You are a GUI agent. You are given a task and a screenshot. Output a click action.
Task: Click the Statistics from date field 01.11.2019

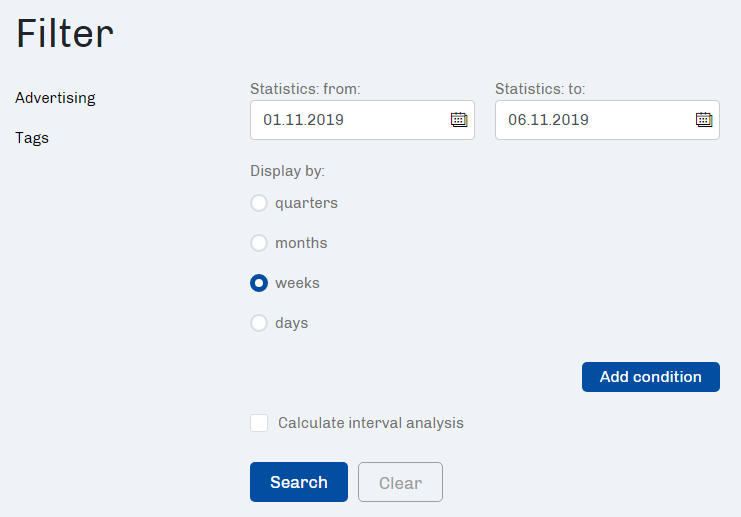362,120
